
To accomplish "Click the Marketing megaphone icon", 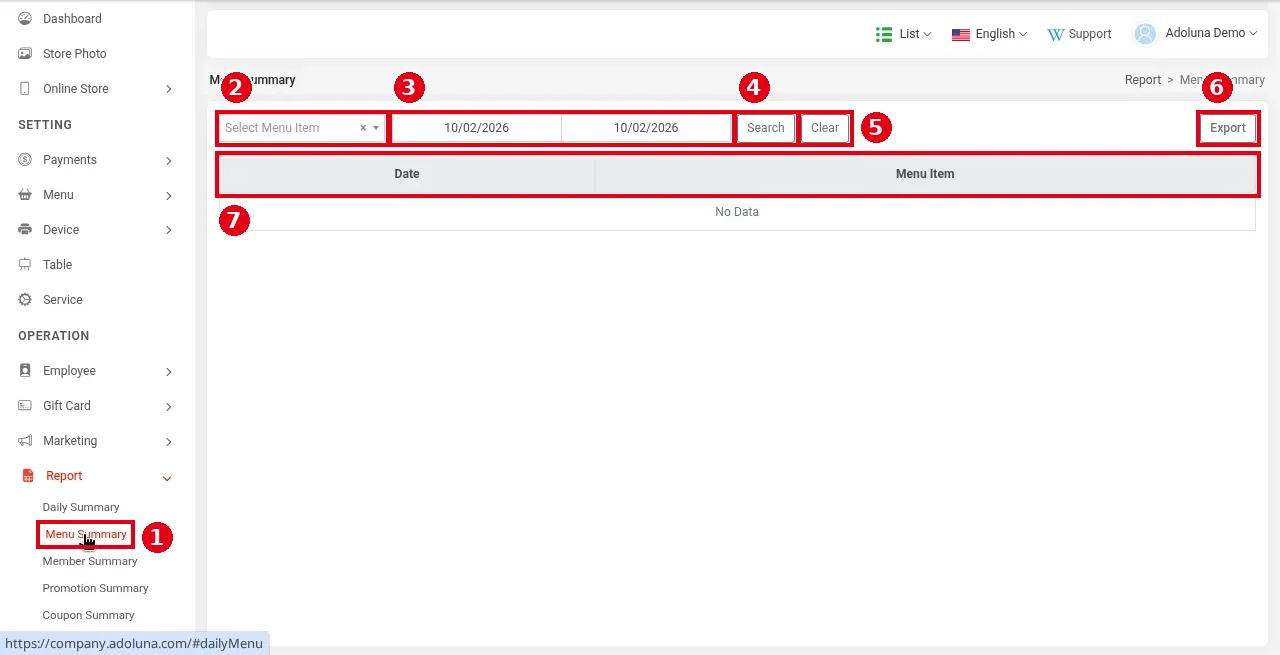I will (25, 441).
